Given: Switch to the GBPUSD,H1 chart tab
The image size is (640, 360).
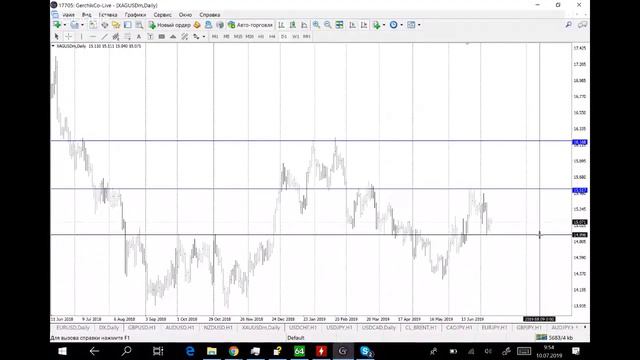Looking at the screenshot, I should pyautogui.click(x=142, y=328).
